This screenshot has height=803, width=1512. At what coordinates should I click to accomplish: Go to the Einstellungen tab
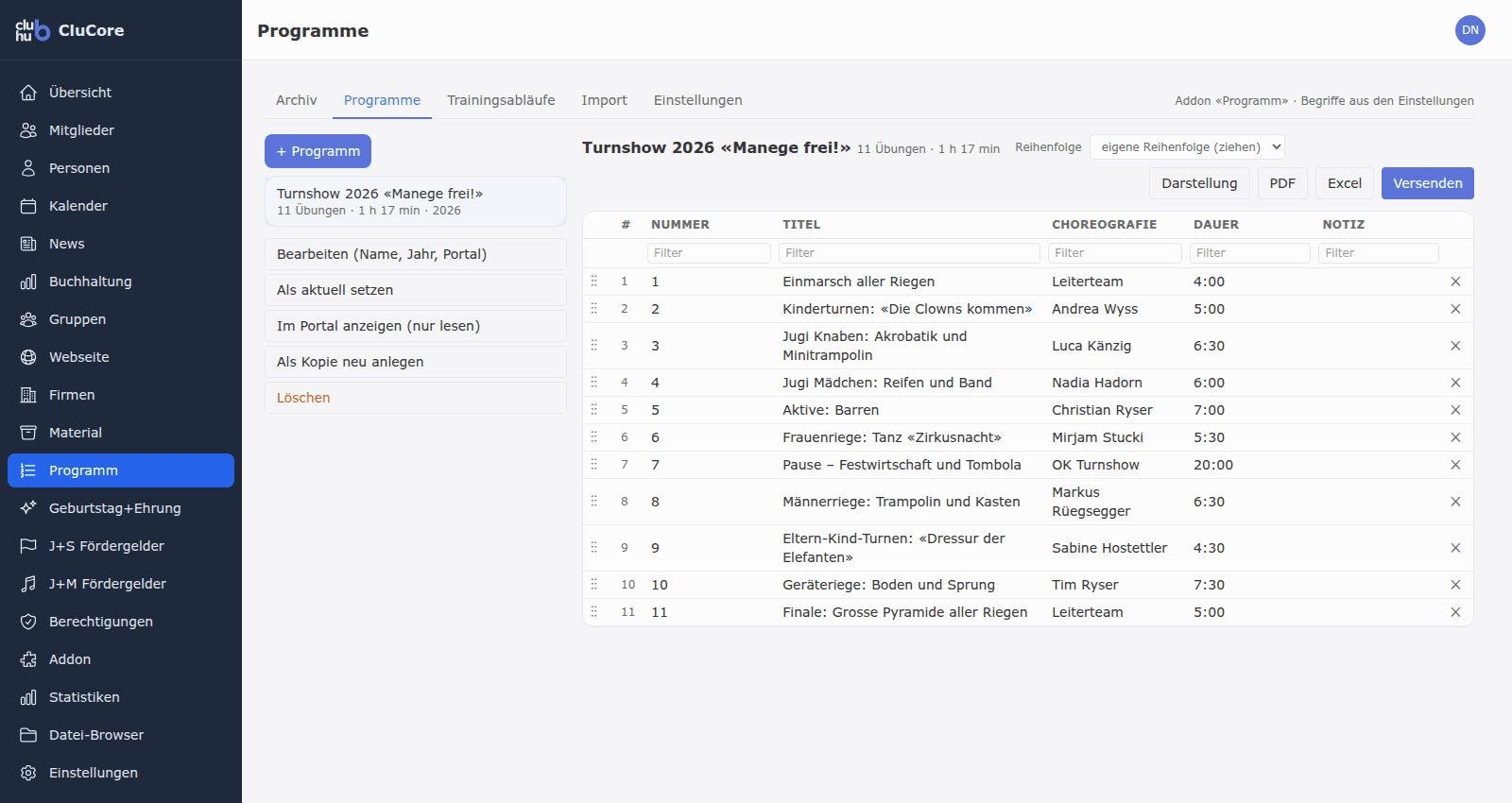point(698,100)
